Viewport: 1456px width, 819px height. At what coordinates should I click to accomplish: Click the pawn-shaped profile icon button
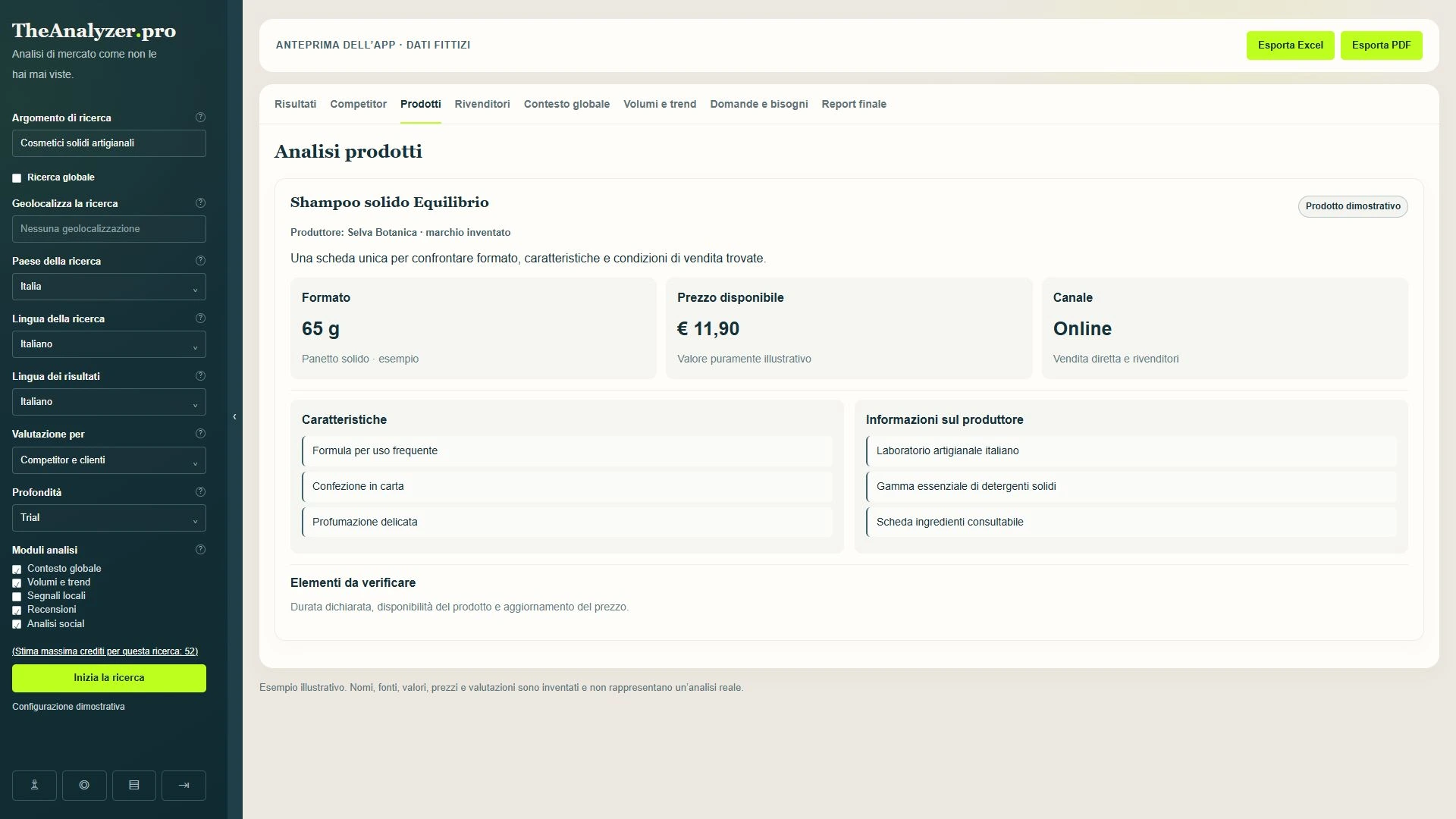pos(34,786)
